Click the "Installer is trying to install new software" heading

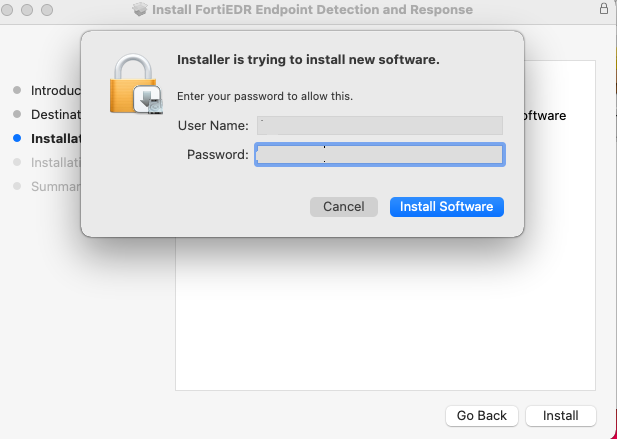point(308,60)
